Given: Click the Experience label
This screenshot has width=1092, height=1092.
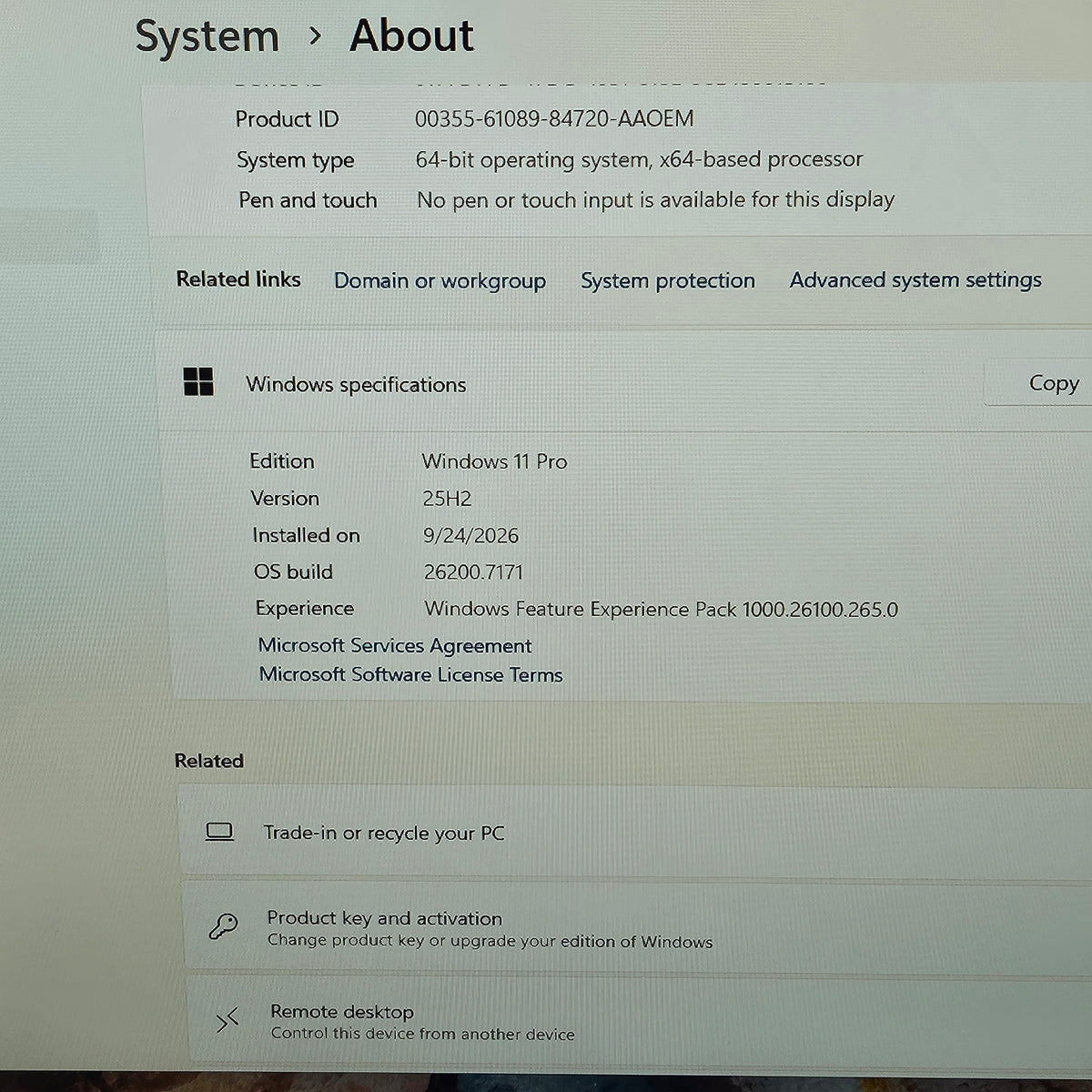Looking at the screenshot, I should [x=305, y=608].
